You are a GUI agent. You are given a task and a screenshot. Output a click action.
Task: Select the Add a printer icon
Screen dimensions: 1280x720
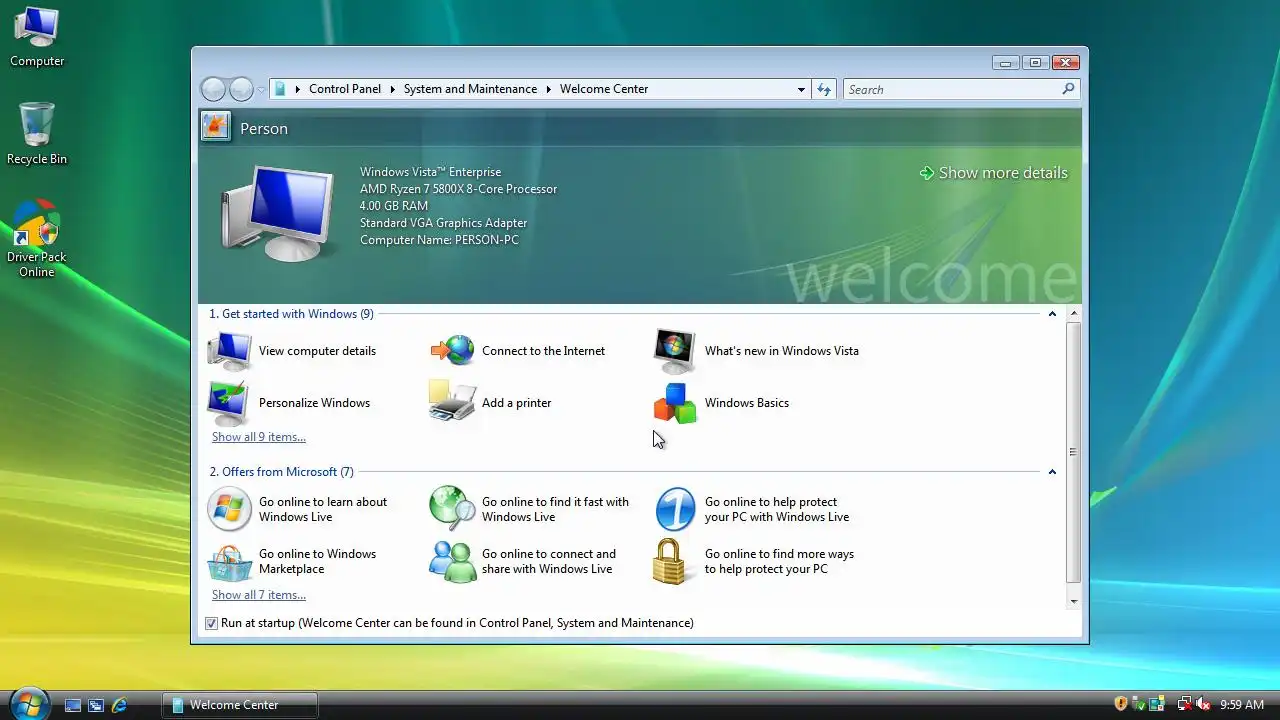(452, 402)
